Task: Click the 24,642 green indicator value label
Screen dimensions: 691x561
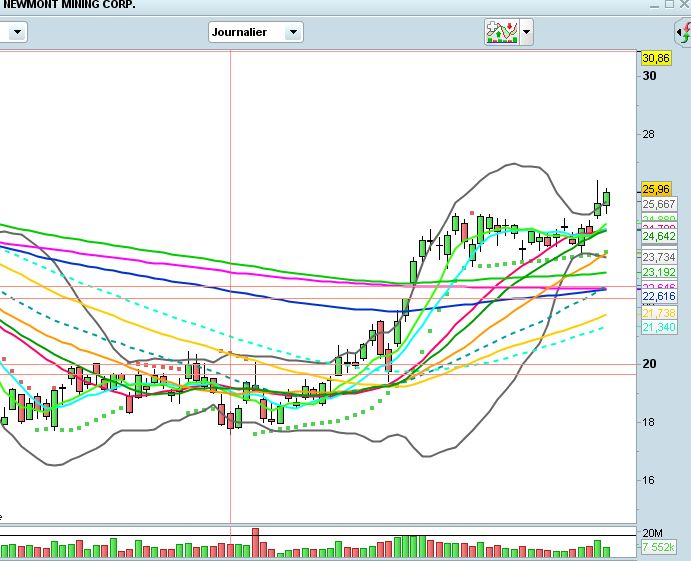Action: coord(659,237)
